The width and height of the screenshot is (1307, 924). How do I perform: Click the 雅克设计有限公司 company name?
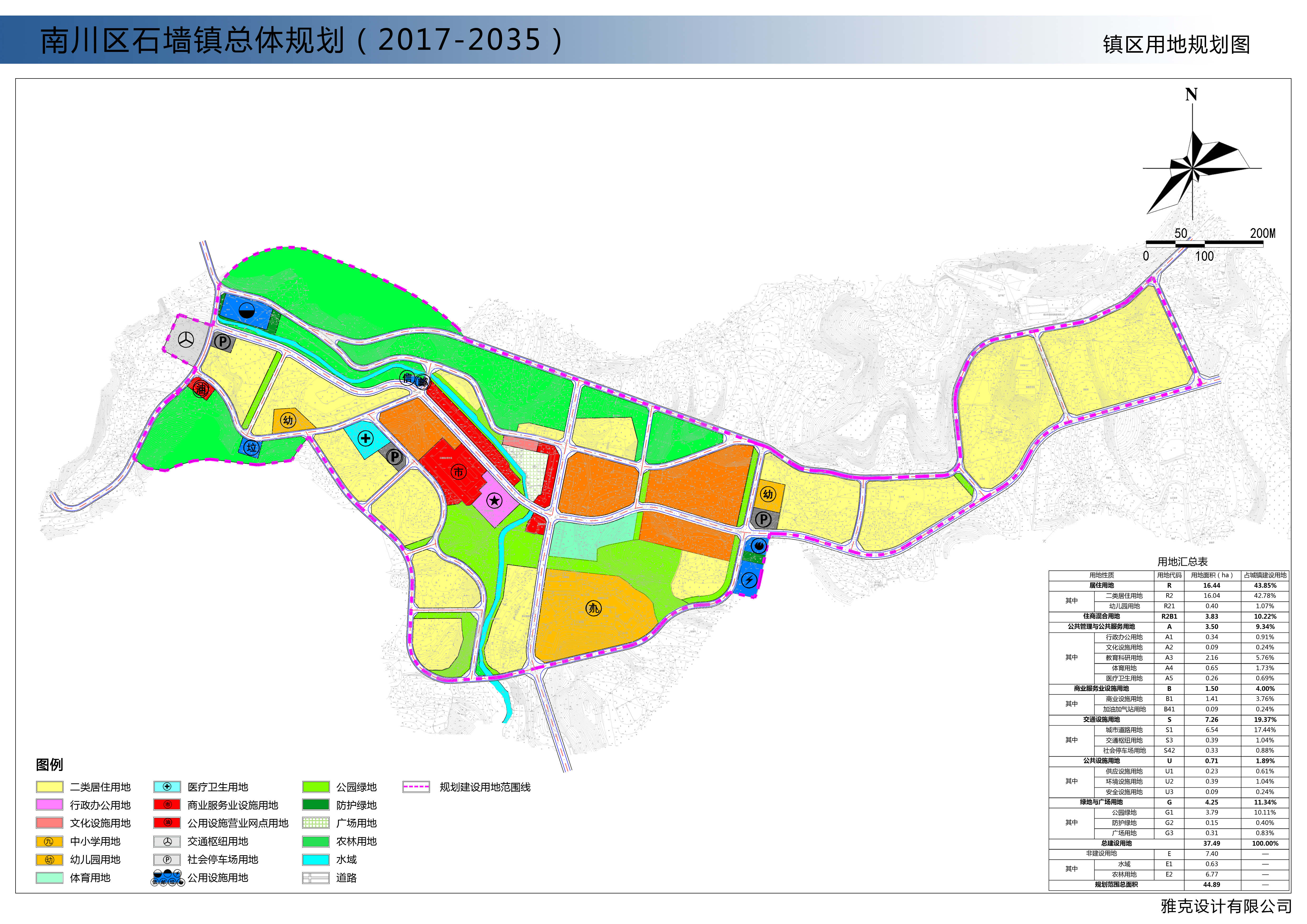[x=1226, y=906]
